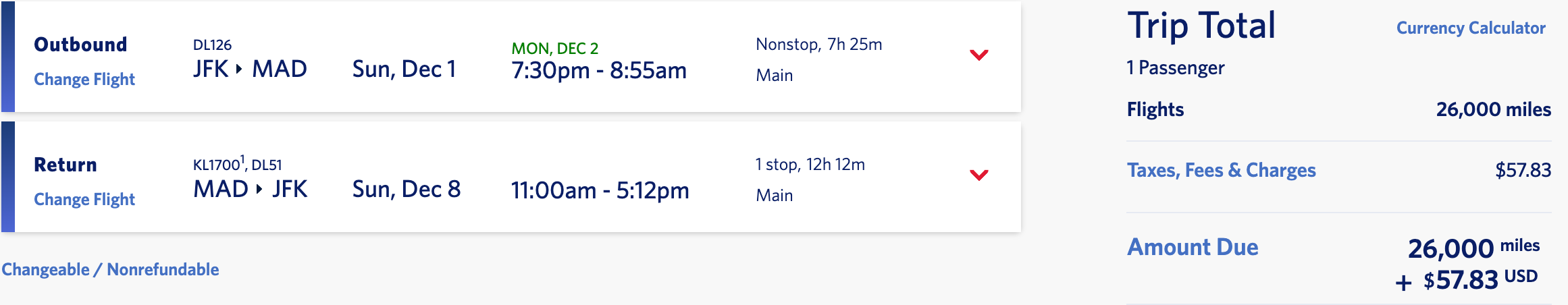Open the Currency Calculator

1471,28
